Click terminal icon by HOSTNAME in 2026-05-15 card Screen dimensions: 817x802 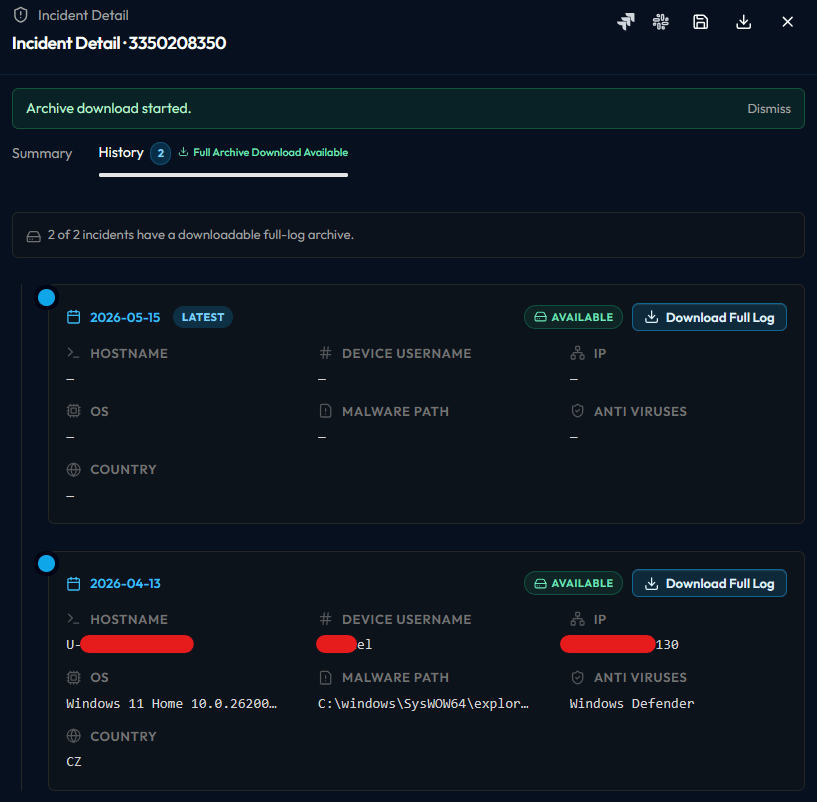(73, 353)
